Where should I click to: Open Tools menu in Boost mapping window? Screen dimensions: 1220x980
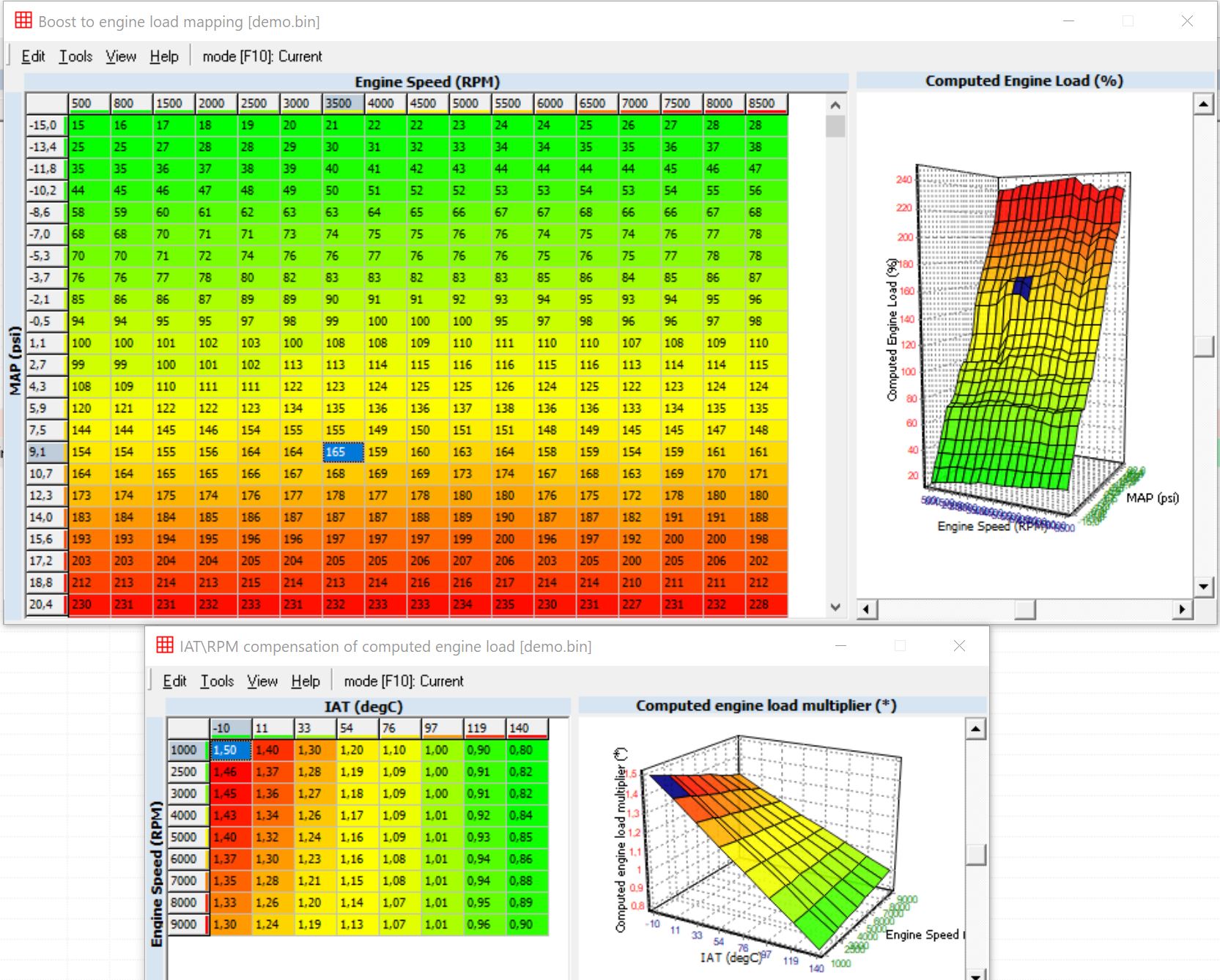[x=75, y=56]
